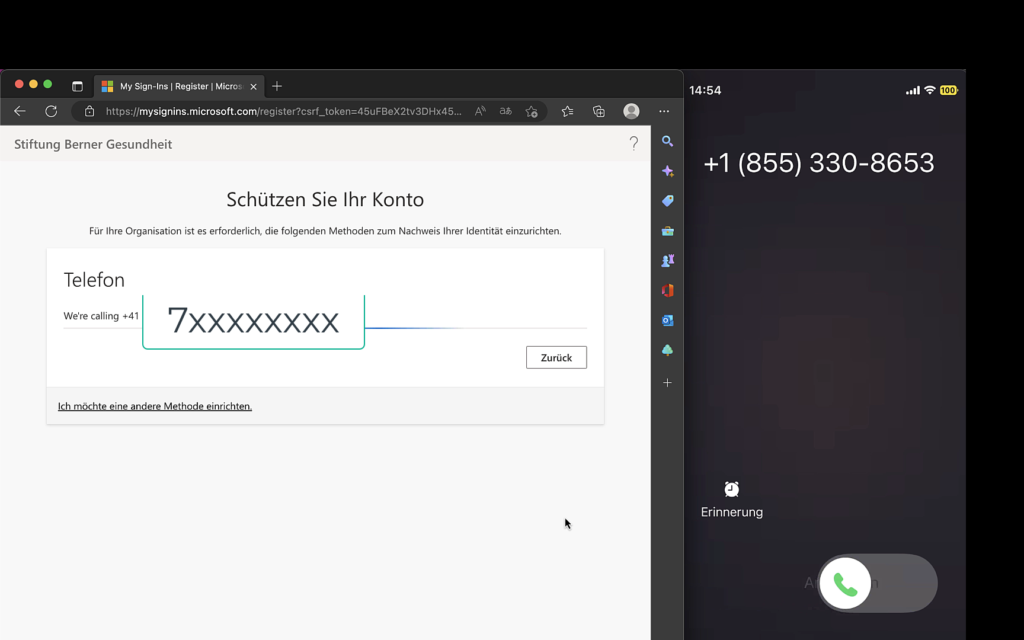Click the sidebar search icon
1024x640 pixels.
[667, 142]
